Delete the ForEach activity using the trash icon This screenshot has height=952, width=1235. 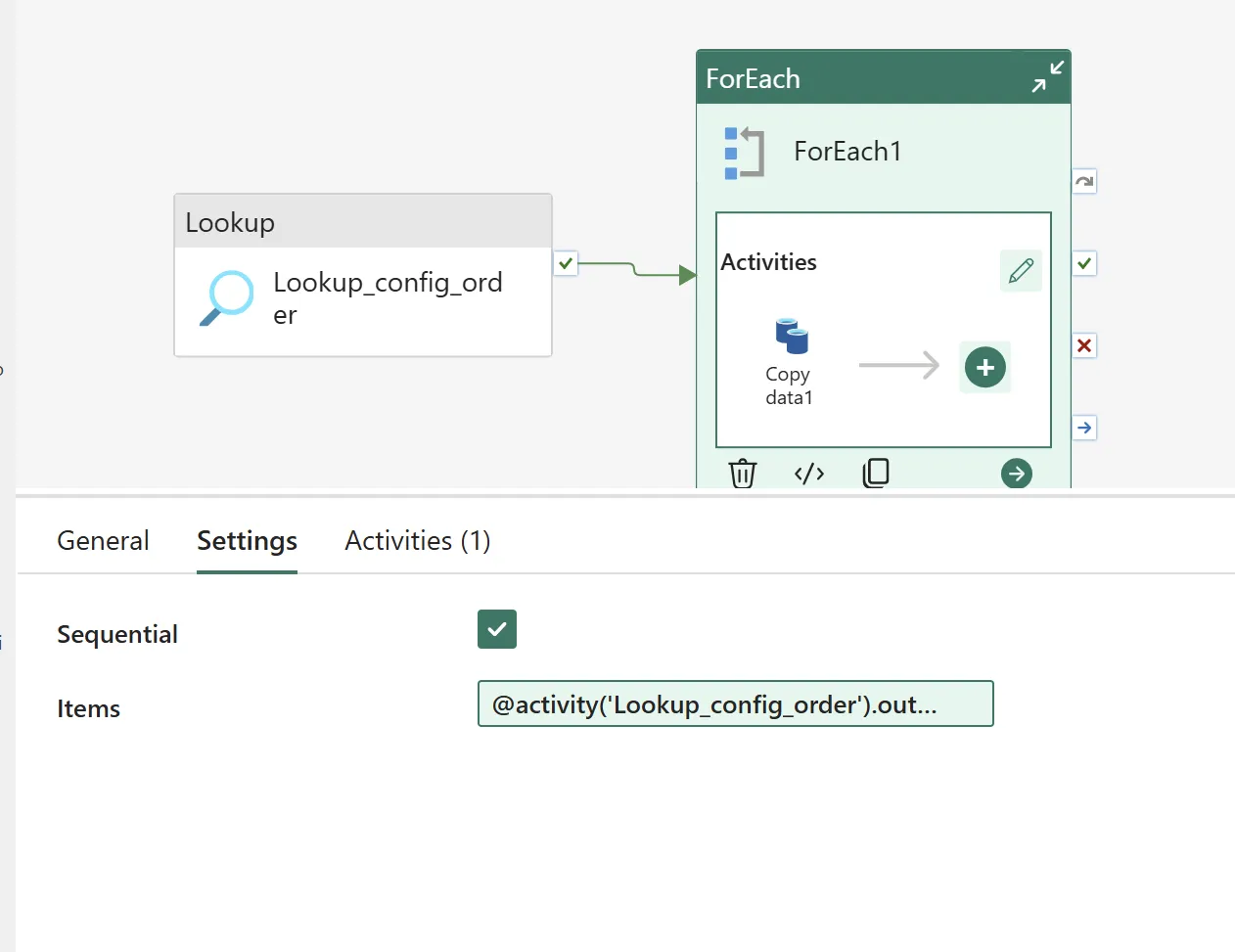(743, 474)
